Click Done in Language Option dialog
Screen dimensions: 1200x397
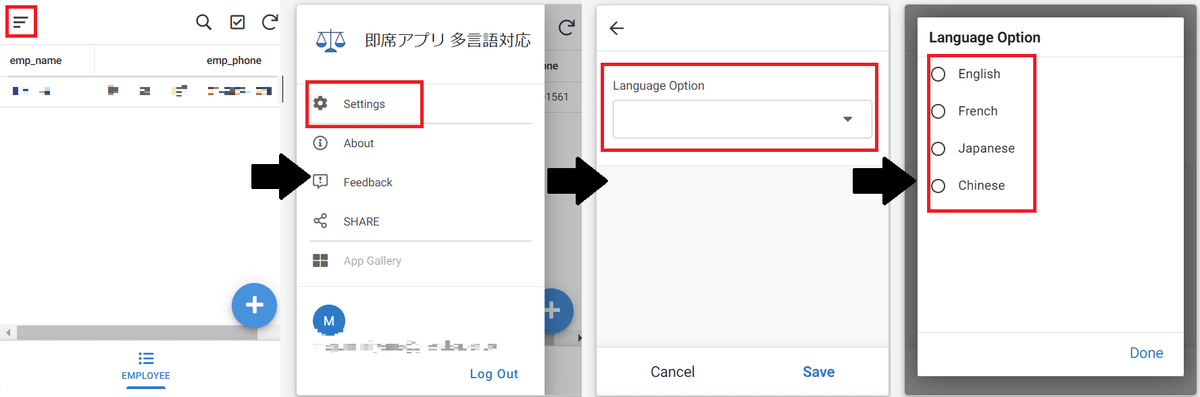pos(1146,353)
